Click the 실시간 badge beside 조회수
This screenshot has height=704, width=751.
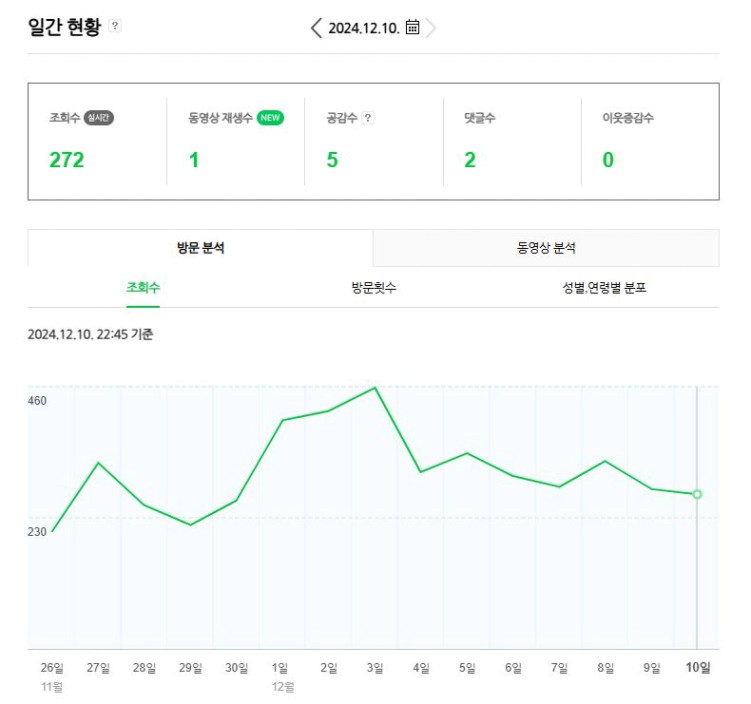(x=99, y=118)
